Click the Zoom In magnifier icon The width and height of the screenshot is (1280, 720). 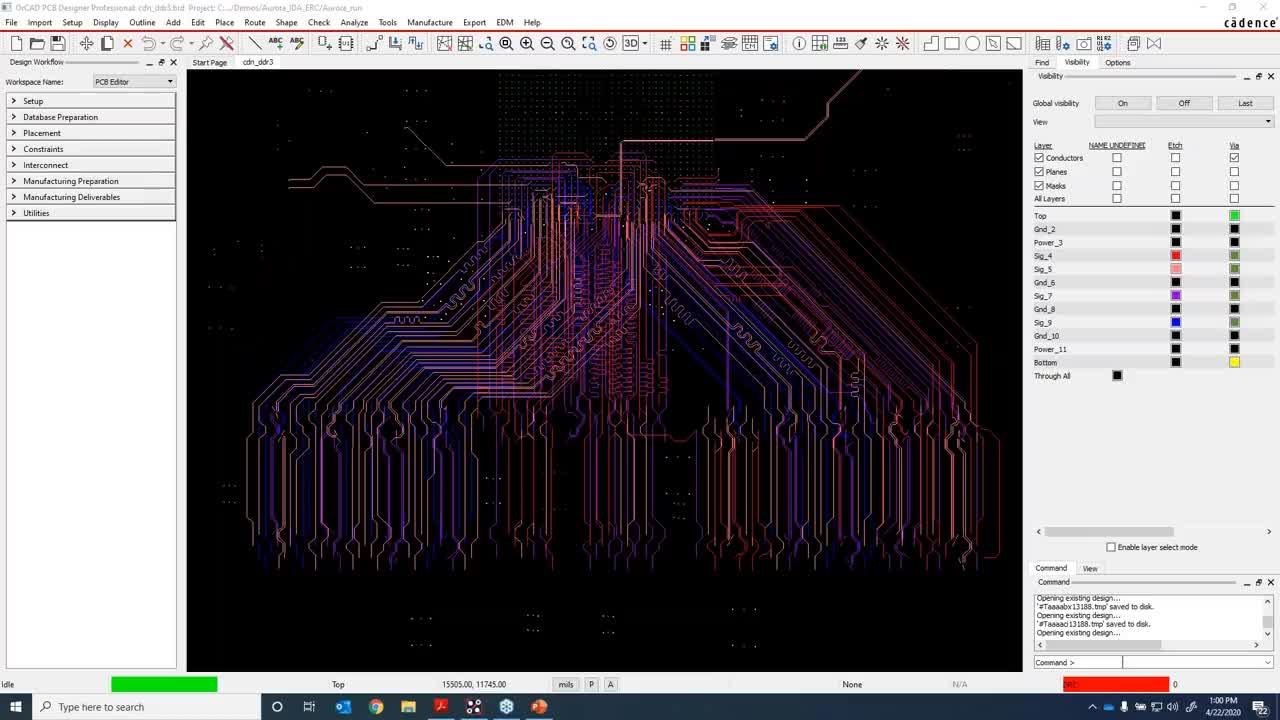(526, 43)
